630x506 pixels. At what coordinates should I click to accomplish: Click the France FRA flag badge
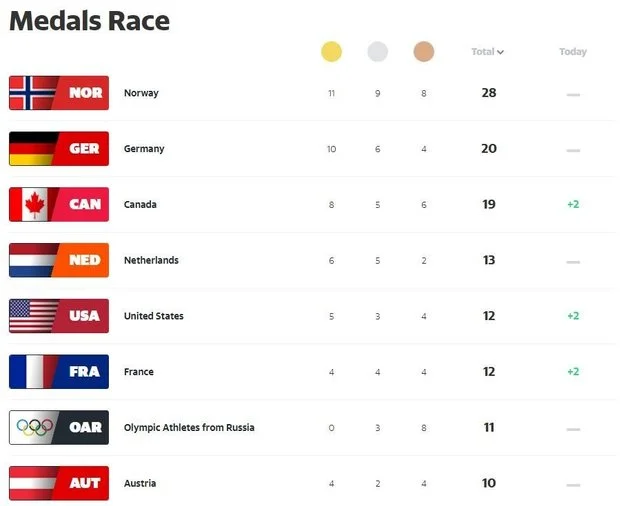coord(57,372)
